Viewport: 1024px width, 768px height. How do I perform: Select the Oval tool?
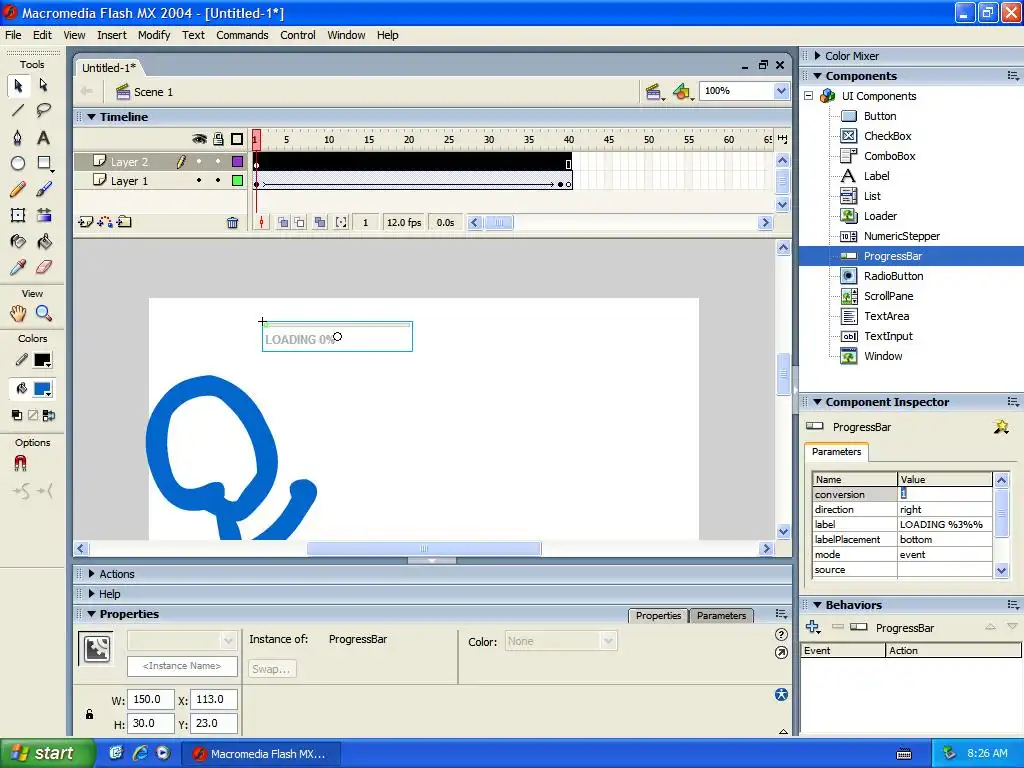point(18,163)
